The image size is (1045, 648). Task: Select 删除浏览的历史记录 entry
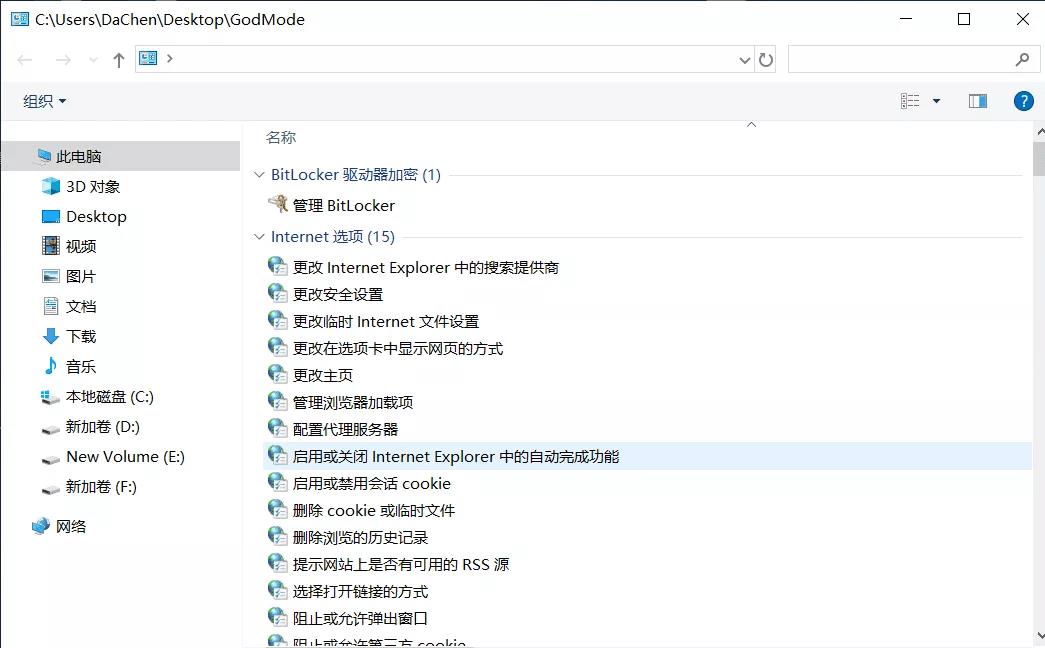[x=360, y=537]
